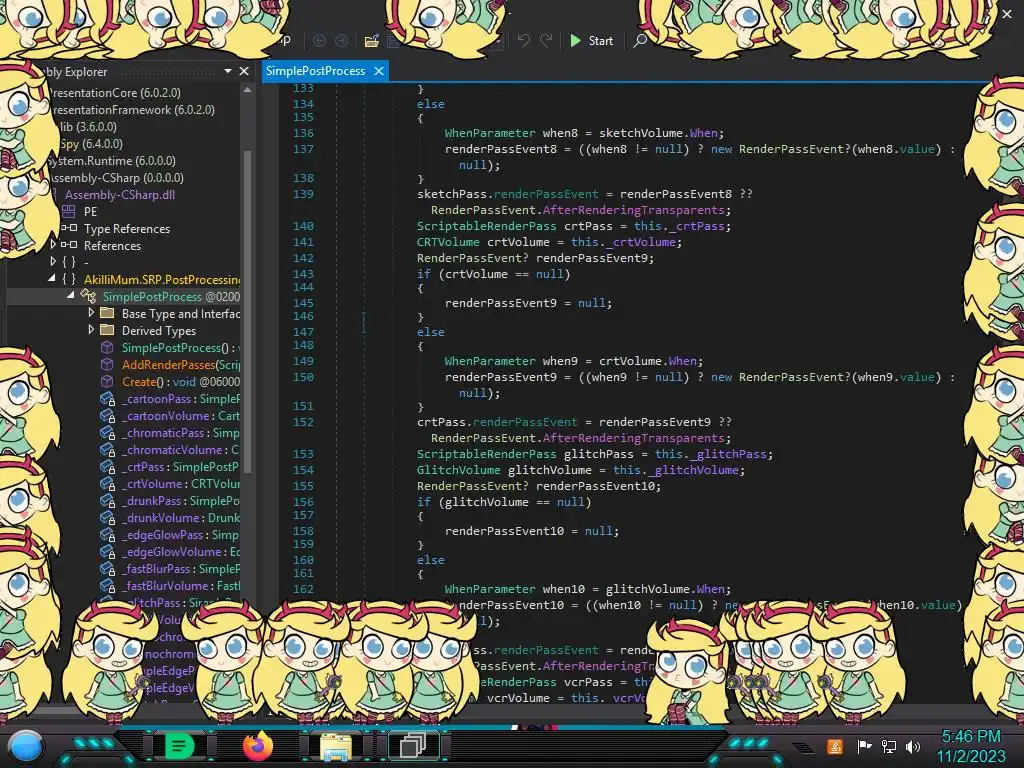The height and width of the screenshot is (768, 1024).
Task: Select PresentationFramework (6.0.2.0) assembly
Action: point(132,110)
